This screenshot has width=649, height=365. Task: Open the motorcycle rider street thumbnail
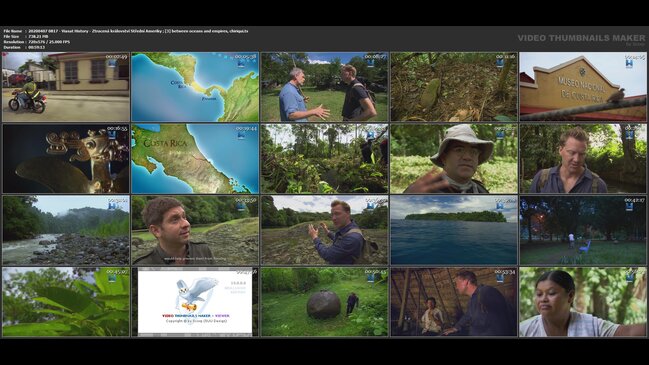[x=66, y=87]
